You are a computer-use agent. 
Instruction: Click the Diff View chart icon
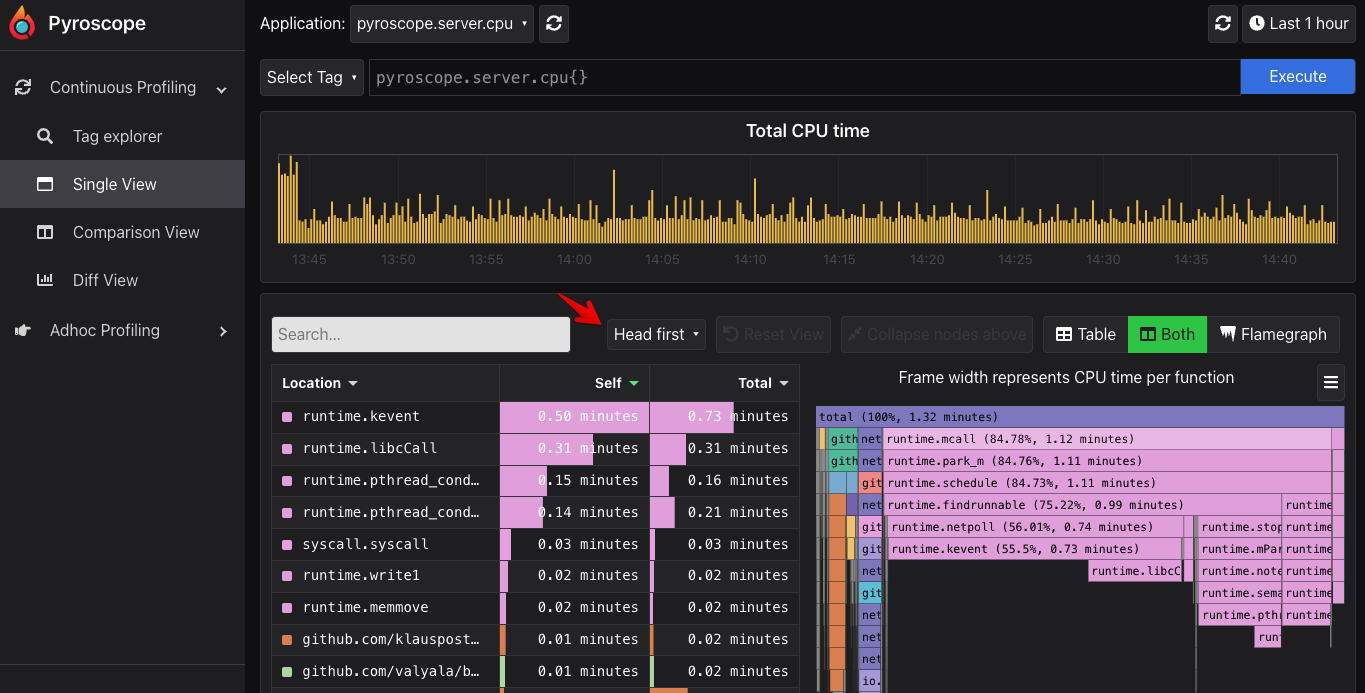click(x=45, y=280)
